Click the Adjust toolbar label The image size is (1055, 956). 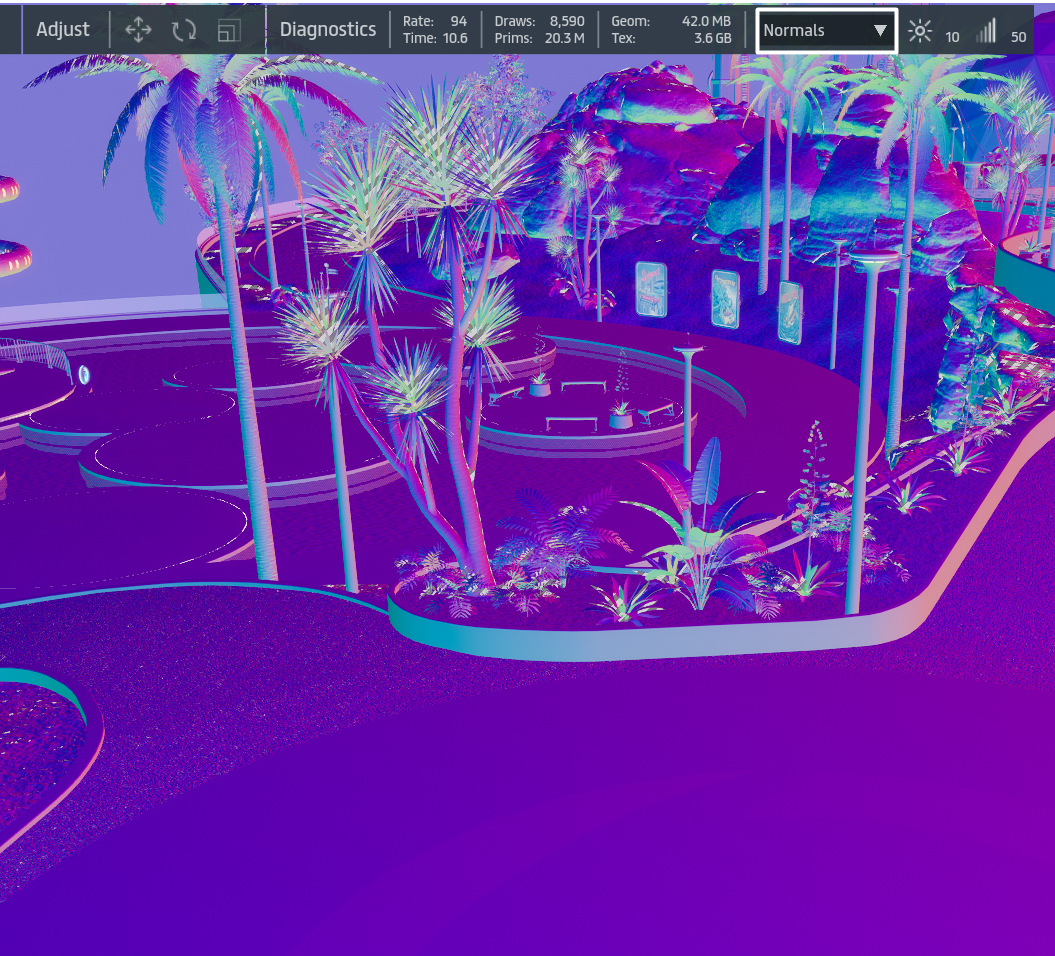coord(63,30)
